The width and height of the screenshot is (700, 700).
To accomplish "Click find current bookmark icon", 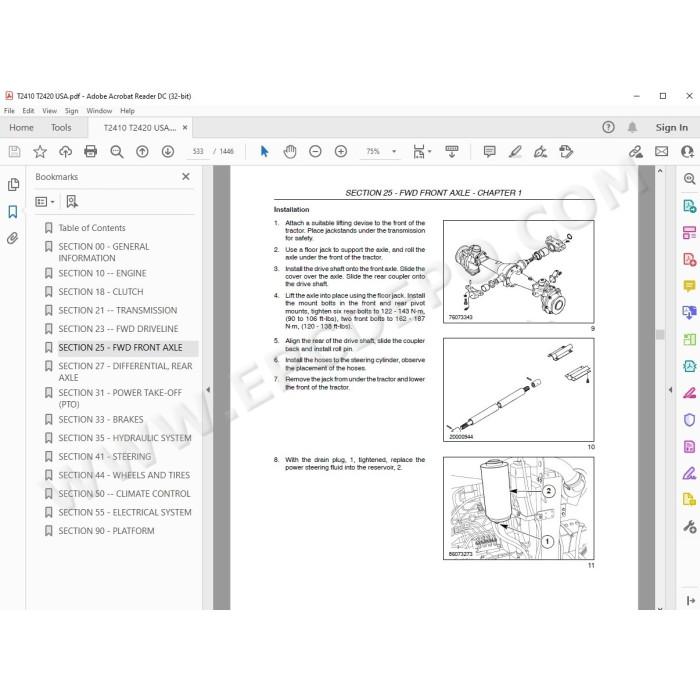I will point(72,202).
